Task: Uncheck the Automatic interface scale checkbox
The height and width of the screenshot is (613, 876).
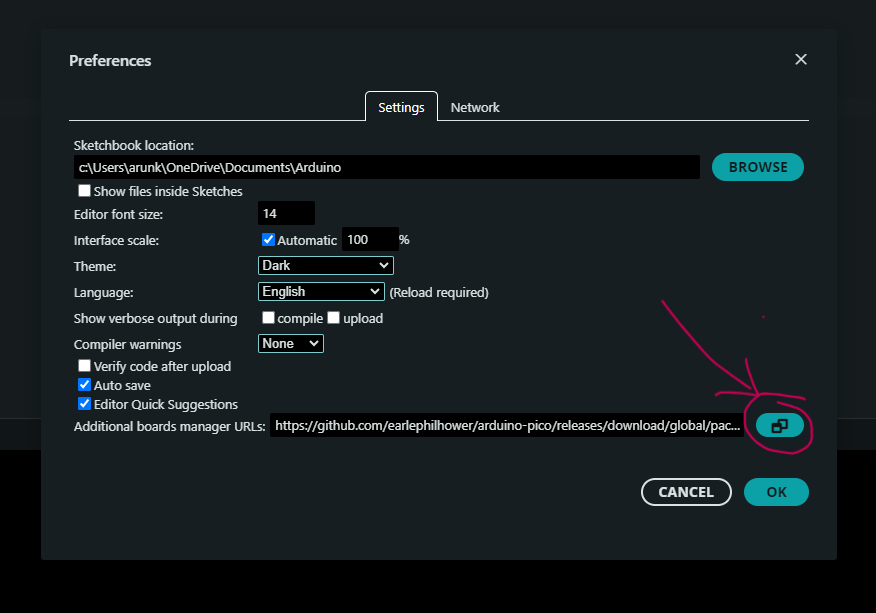Action: (268, 240)
